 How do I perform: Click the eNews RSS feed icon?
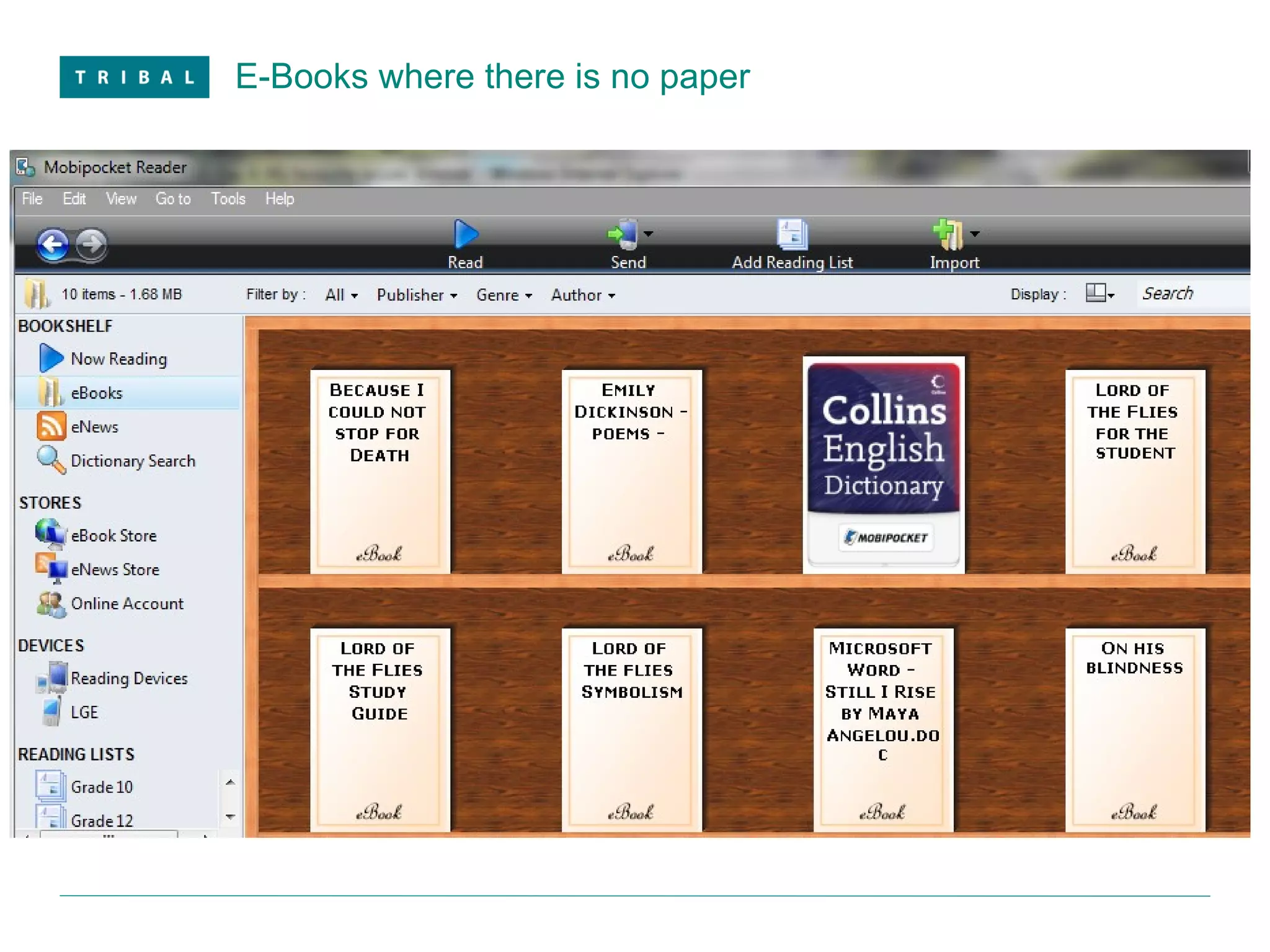(51, 426)
